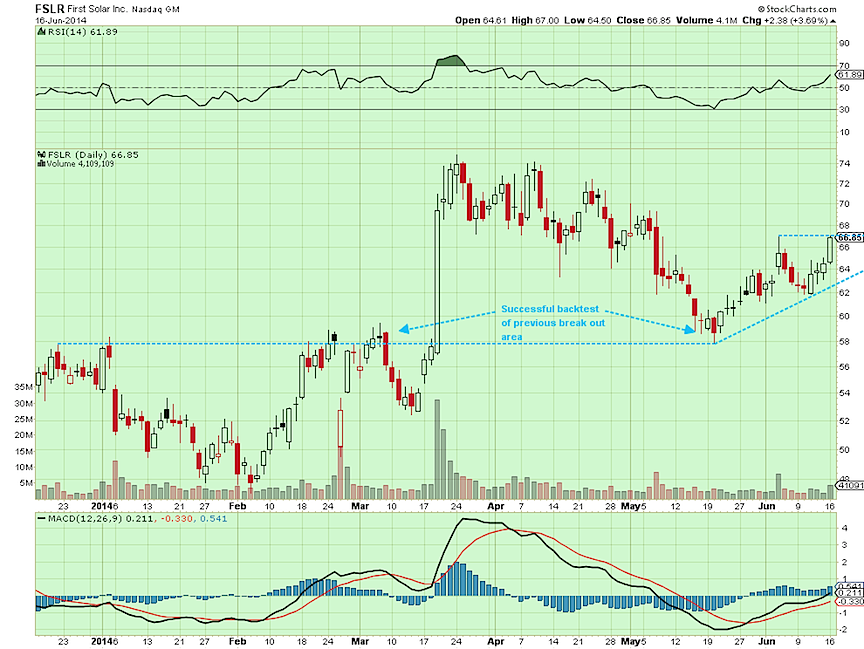Viewport: 864px width, 649px height.
Task: Click the 74 price level on price axis
Action: pyautogui.click(x=844, y=164)
